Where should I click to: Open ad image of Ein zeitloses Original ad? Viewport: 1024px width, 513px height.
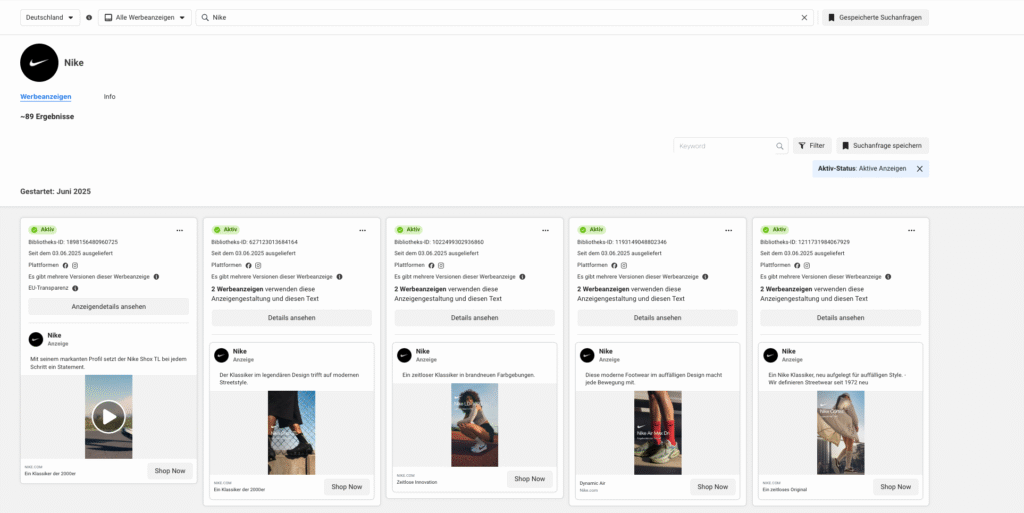tap(840, 432)
